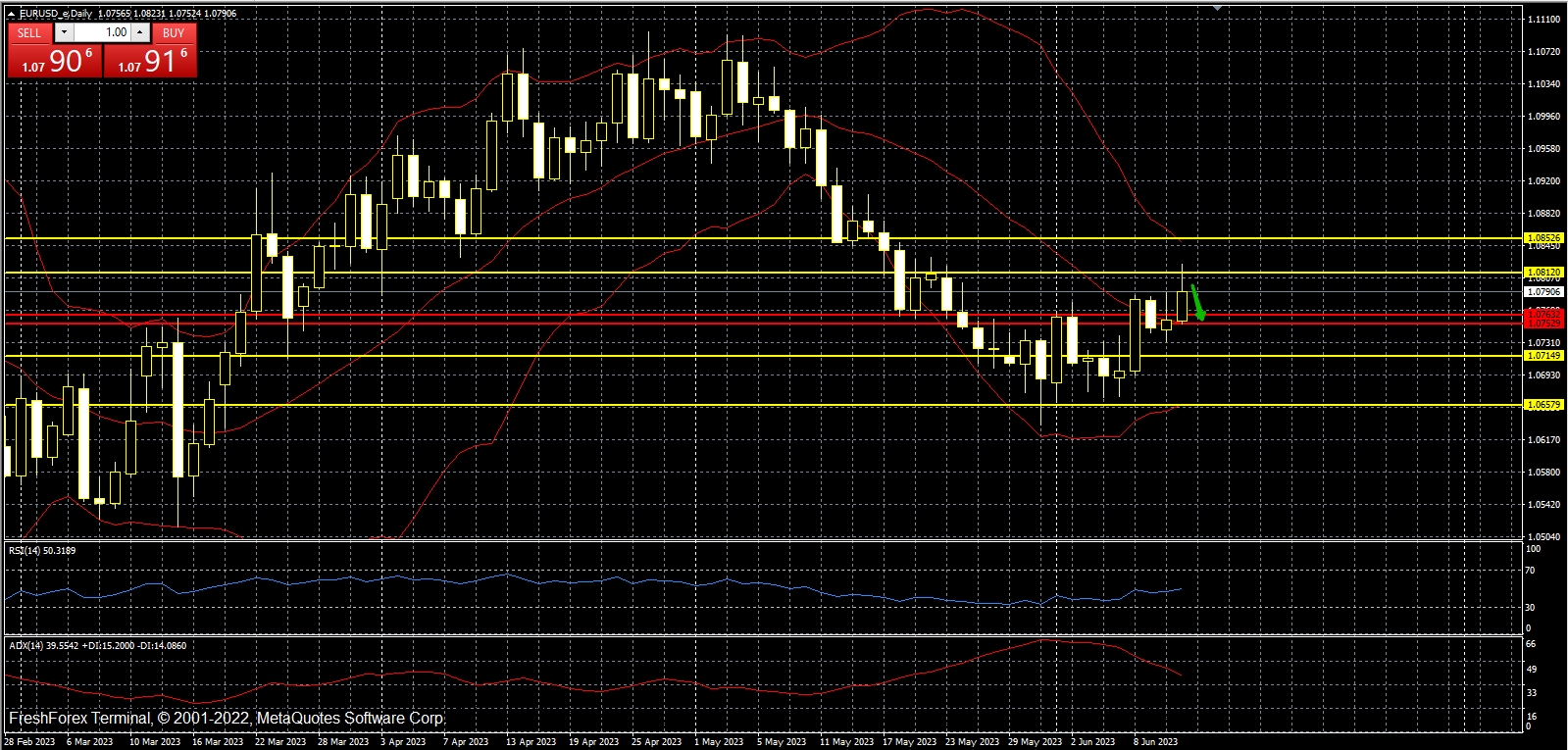The image size is (1568, 750).
Task: Select the green arrow drawn on chart
Action: tap(1197, 301)
